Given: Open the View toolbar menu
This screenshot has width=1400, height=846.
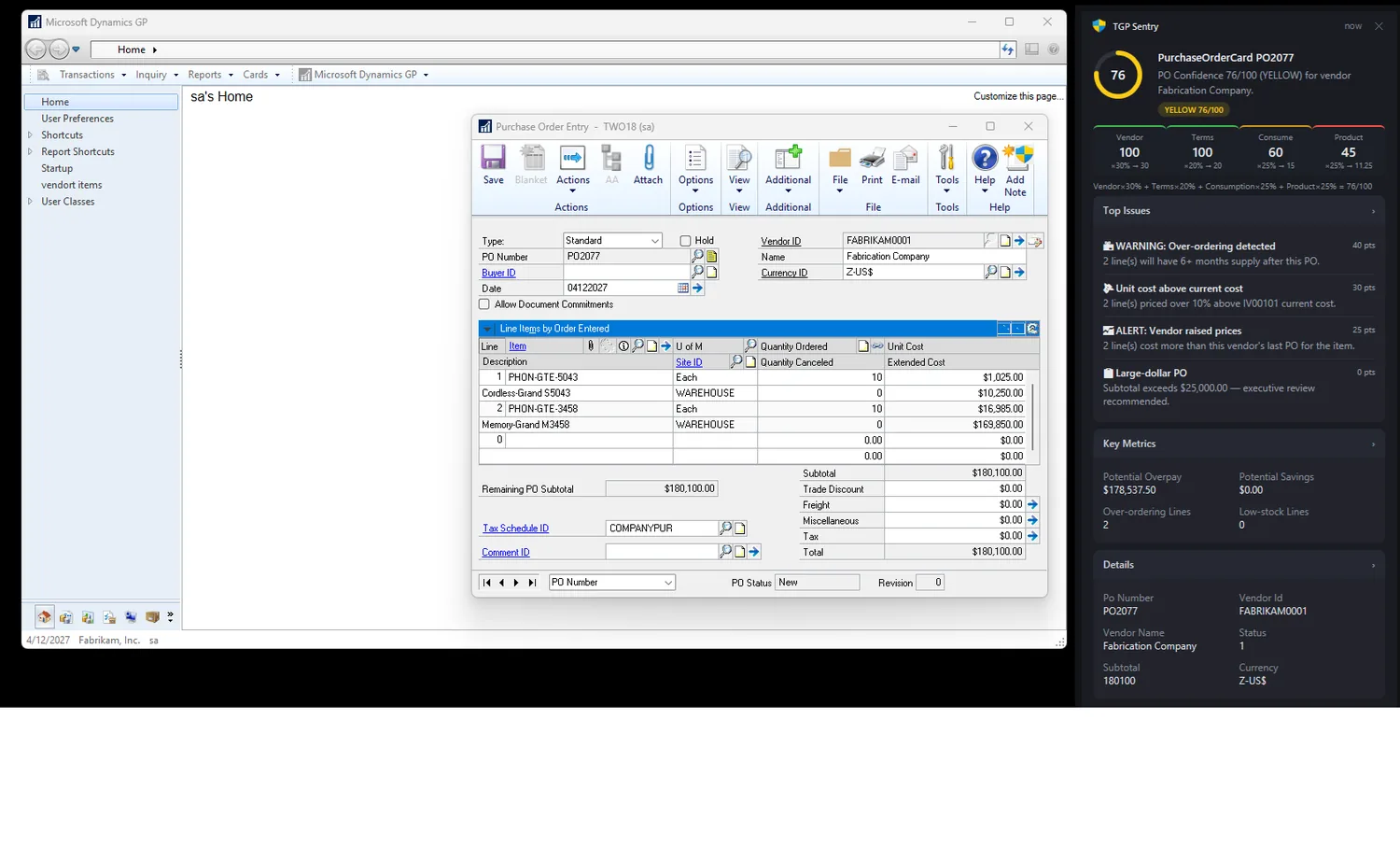Looking at the screenshot, I should click(x=739, y=169).
